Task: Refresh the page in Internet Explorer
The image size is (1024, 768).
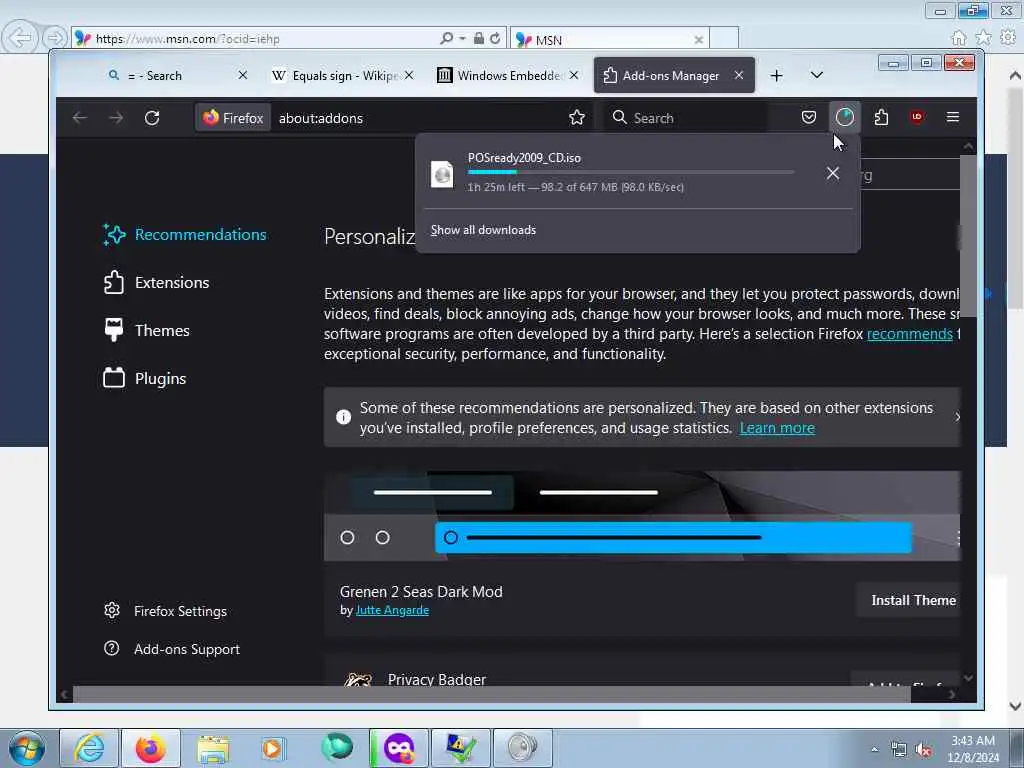Action: pyautogui.click(x=495, y=39)
